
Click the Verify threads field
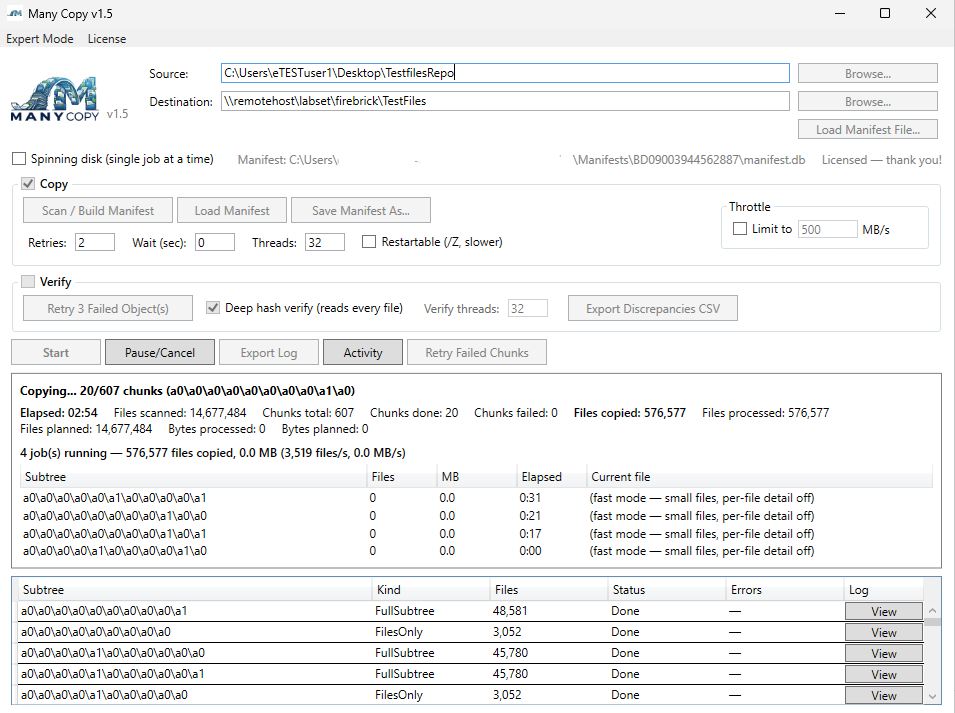tap(527, 309)
